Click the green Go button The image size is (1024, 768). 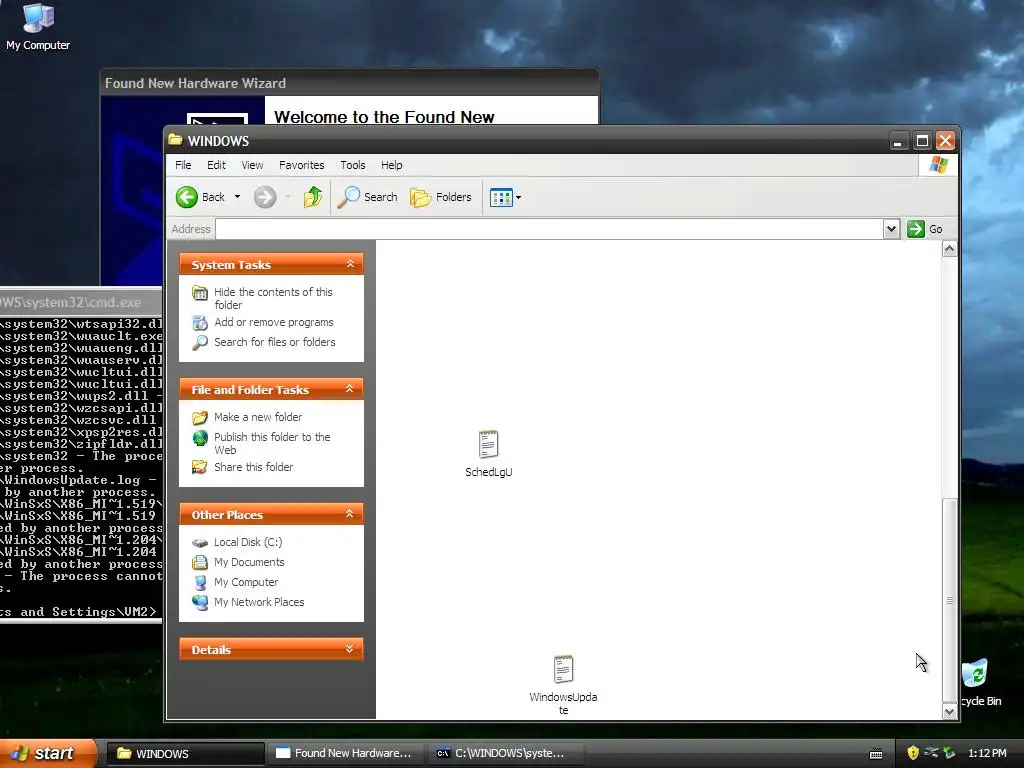pyautogui.click(x=925, y=229)
